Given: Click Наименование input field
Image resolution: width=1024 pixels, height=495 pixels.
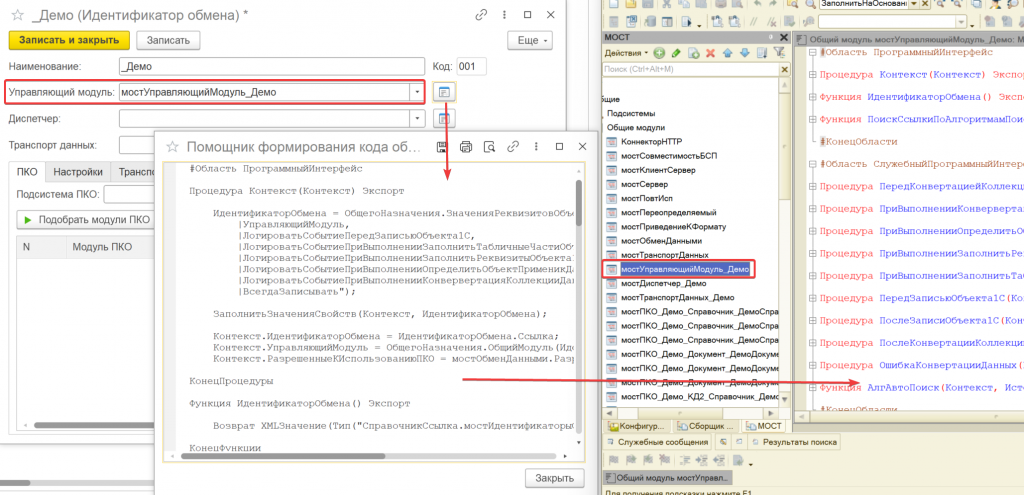Looking at the screenshot, I should pos(272,66).
